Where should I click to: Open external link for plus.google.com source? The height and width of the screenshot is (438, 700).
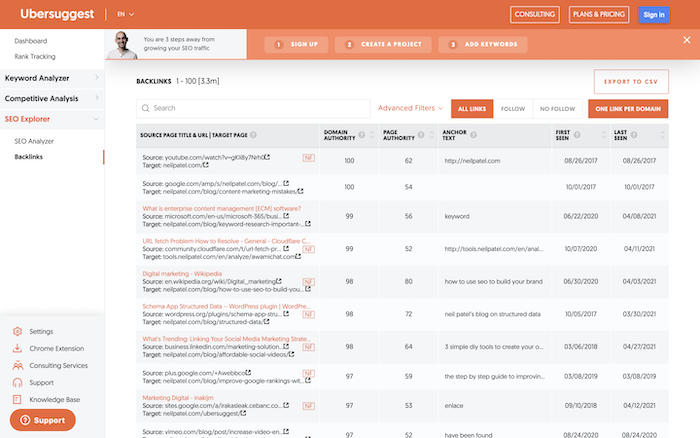(x=248, y=373)
